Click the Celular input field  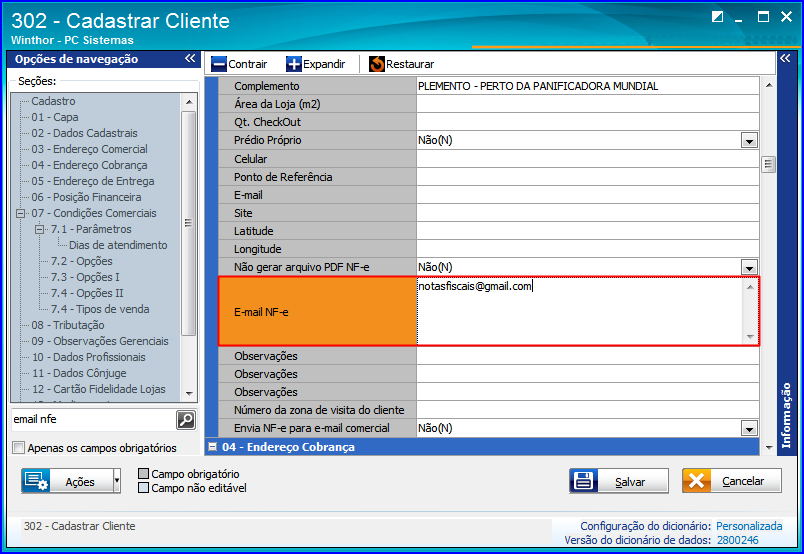pos(588,159)
